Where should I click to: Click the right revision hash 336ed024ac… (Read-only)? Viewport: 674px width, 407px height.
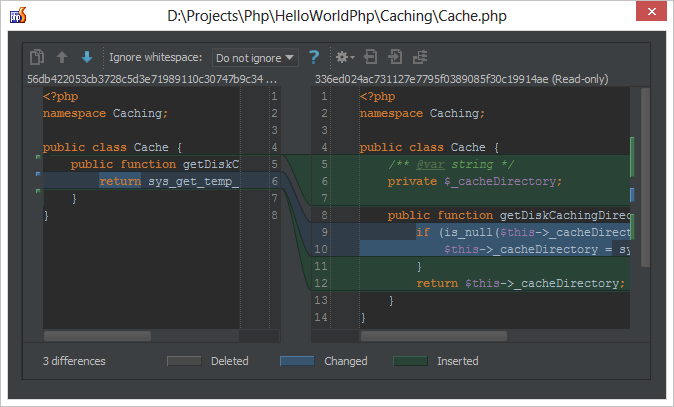pos(461,79)
